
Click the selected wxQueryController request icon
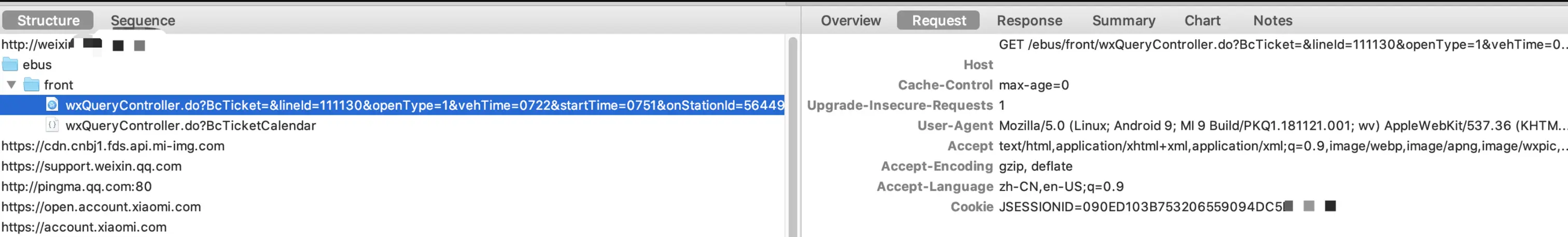[x=52, y=105]
